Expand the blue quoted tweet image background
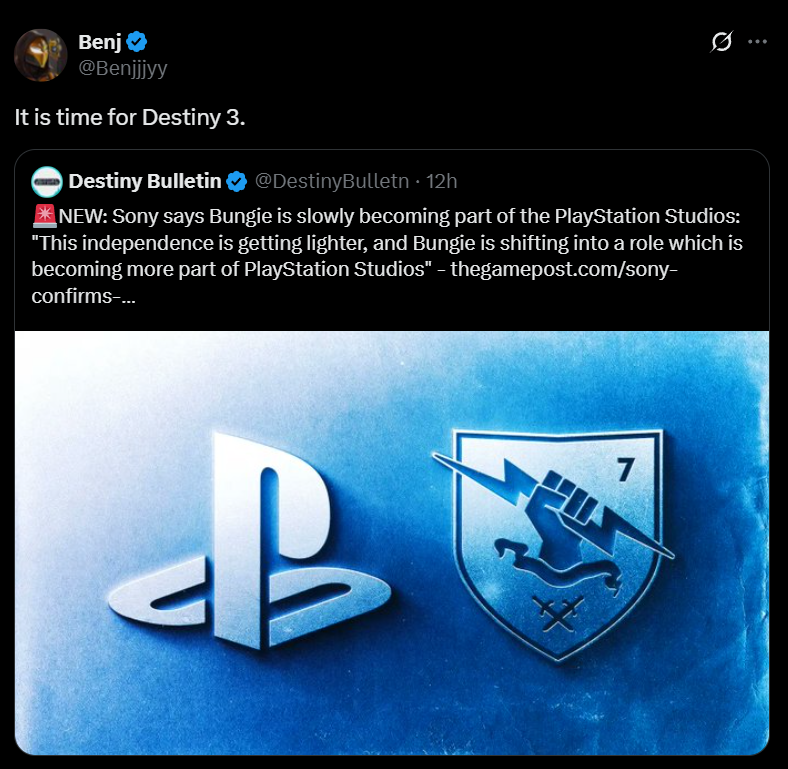The image size is (788, 769). pos(392,543)
